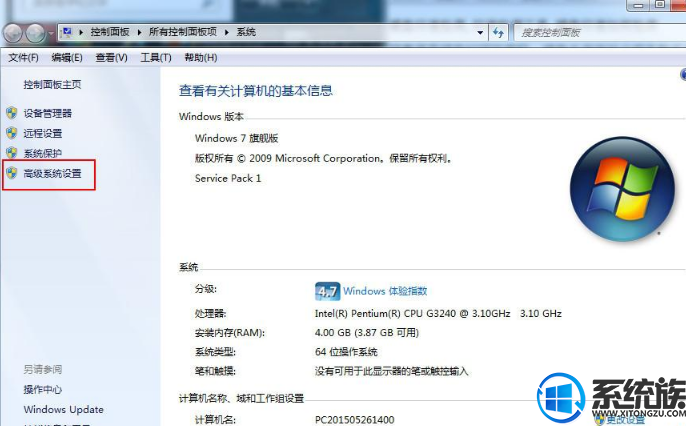This screenshot has height=426, width=686.
Task: Click 控制面板 breadcrumb in address bar
Action: pyautogui.click(x=110, y=32)
